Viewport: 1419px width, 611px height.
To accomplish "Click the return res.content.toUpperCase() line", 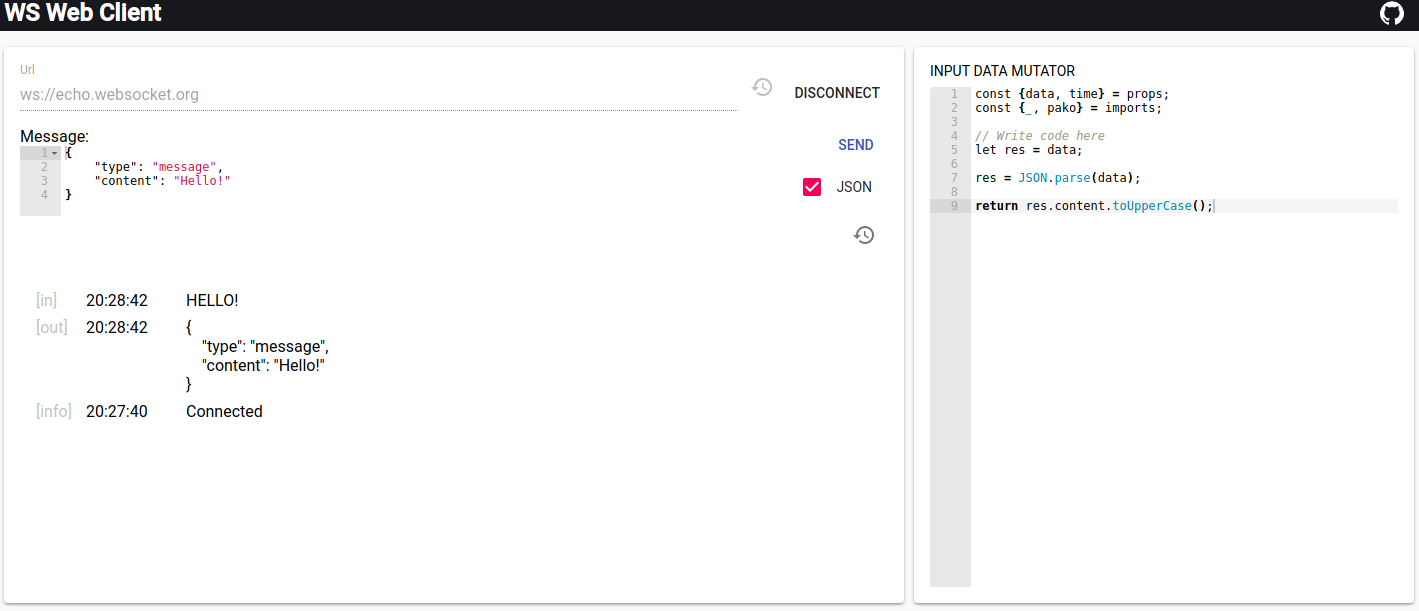I will pos(1094,206).
